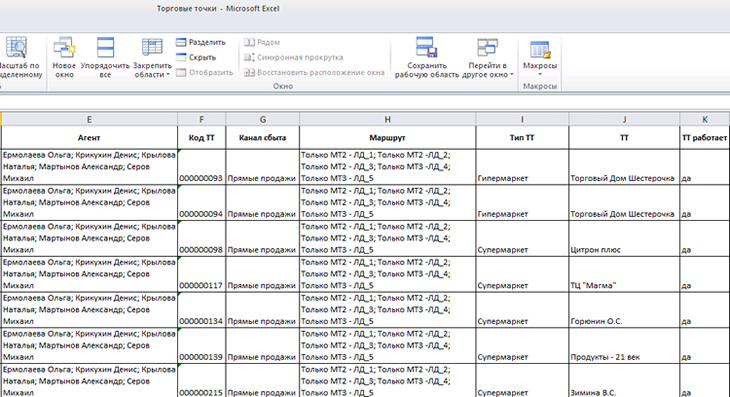730x397 pixels.
Task: Click Упорядочить все arrange icon
Action: click(x=105, y=47)
